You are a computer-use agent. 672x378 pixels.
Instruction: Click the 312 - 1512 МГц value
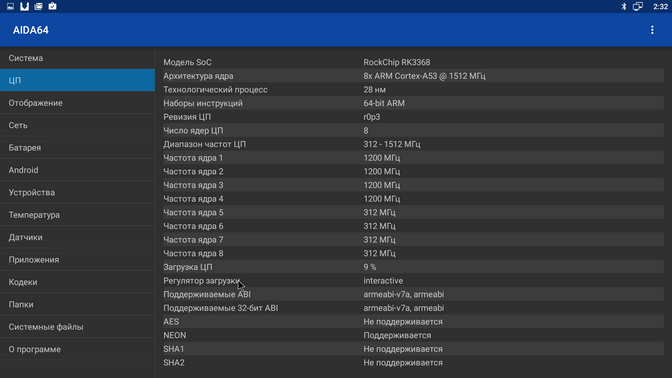coord(392,144)
